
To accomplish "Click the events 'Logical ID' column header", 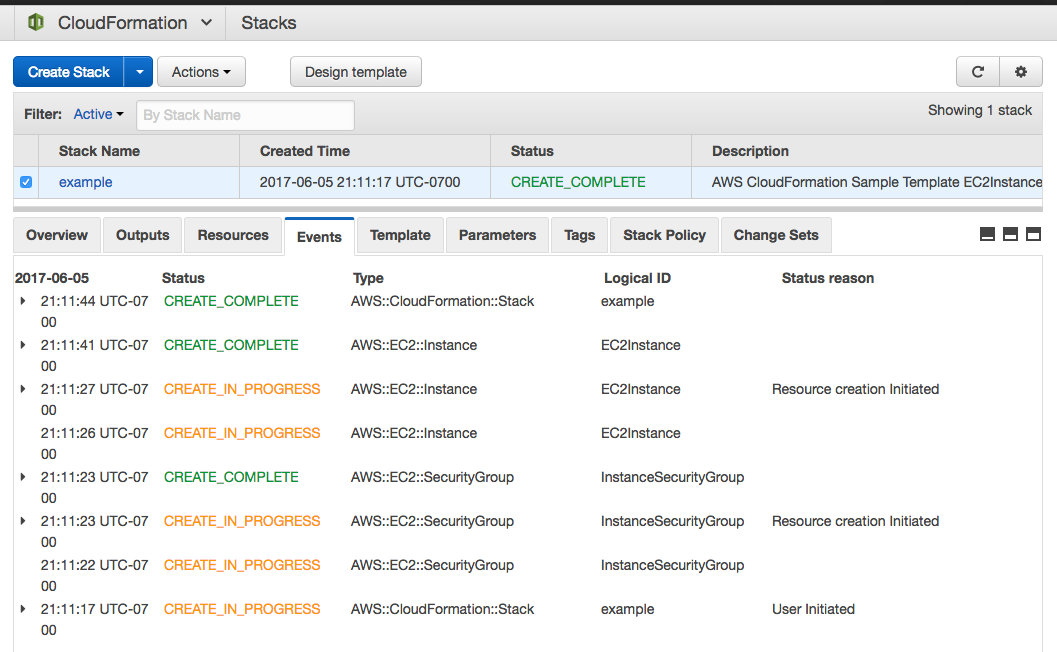I will [x=637, y=278].
